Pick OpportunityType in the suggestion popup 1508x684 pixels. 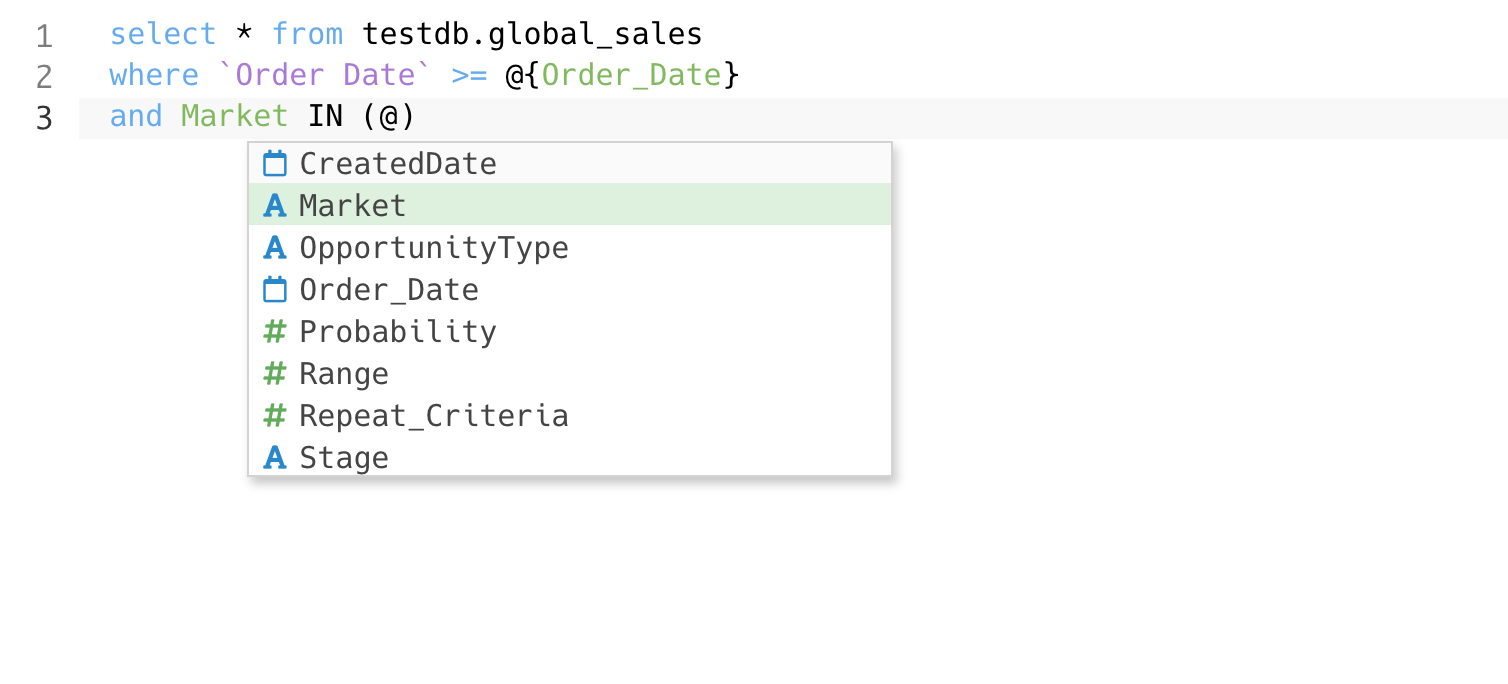click(434, 248)
